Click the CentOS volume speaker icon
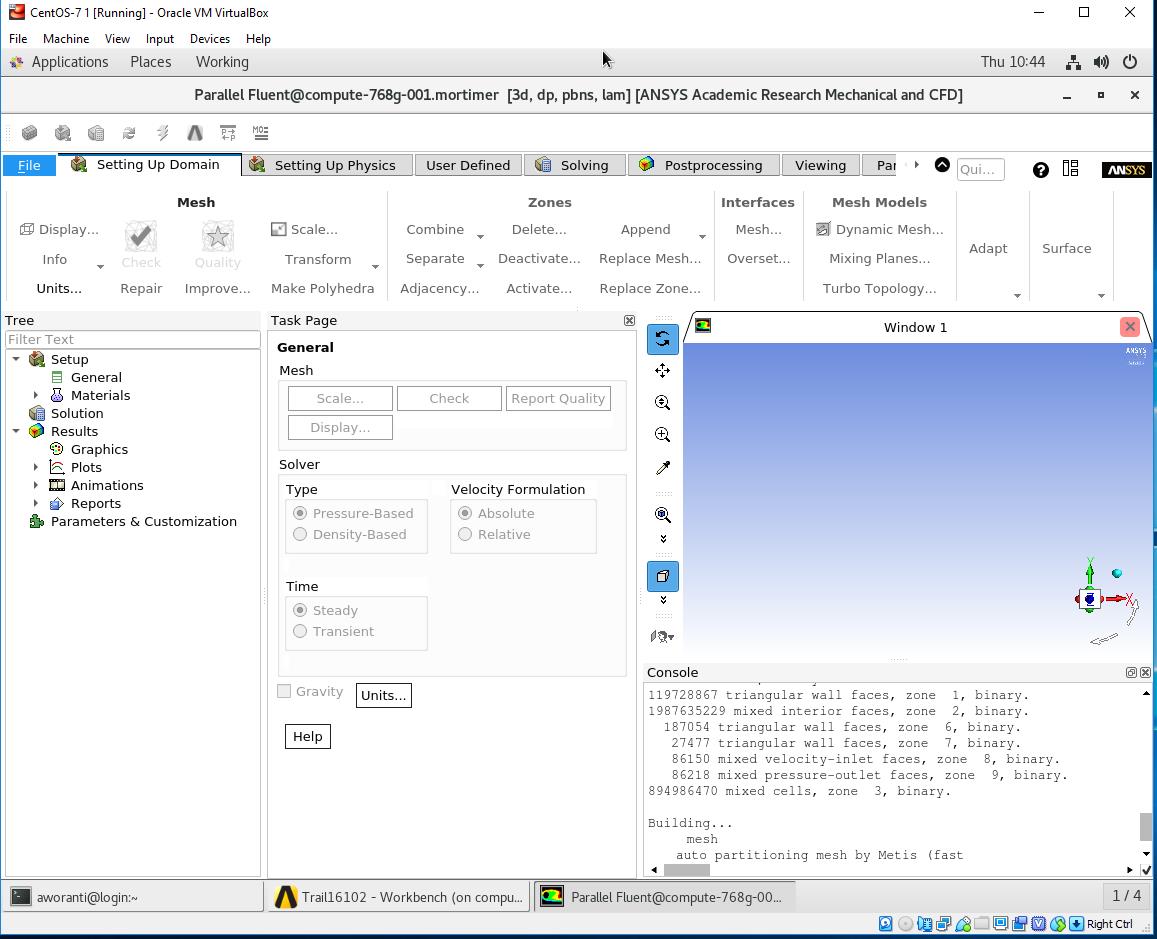This screenshot has width=1157, height=939. click(1101, 62)
